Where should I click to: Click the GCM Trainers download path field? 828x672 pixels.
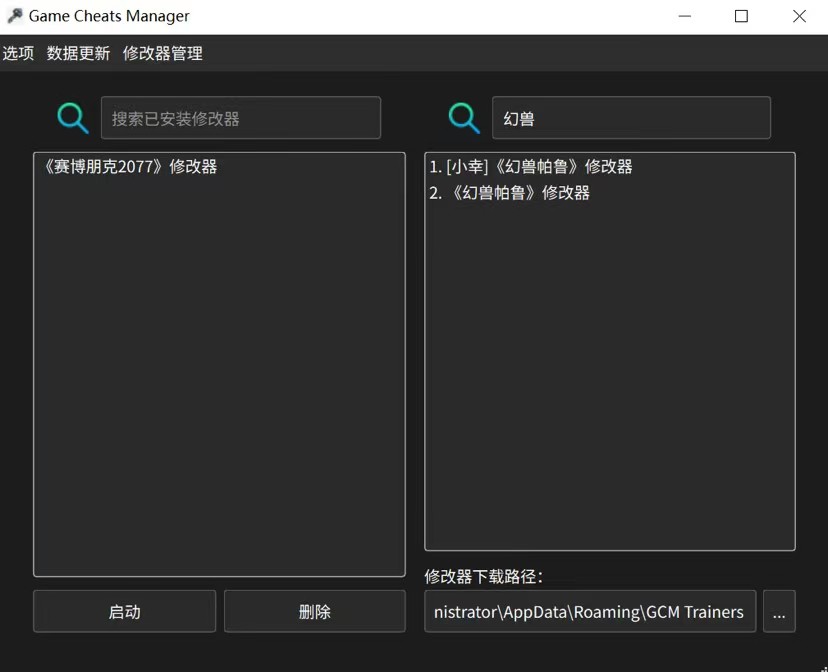coord(589,612)
